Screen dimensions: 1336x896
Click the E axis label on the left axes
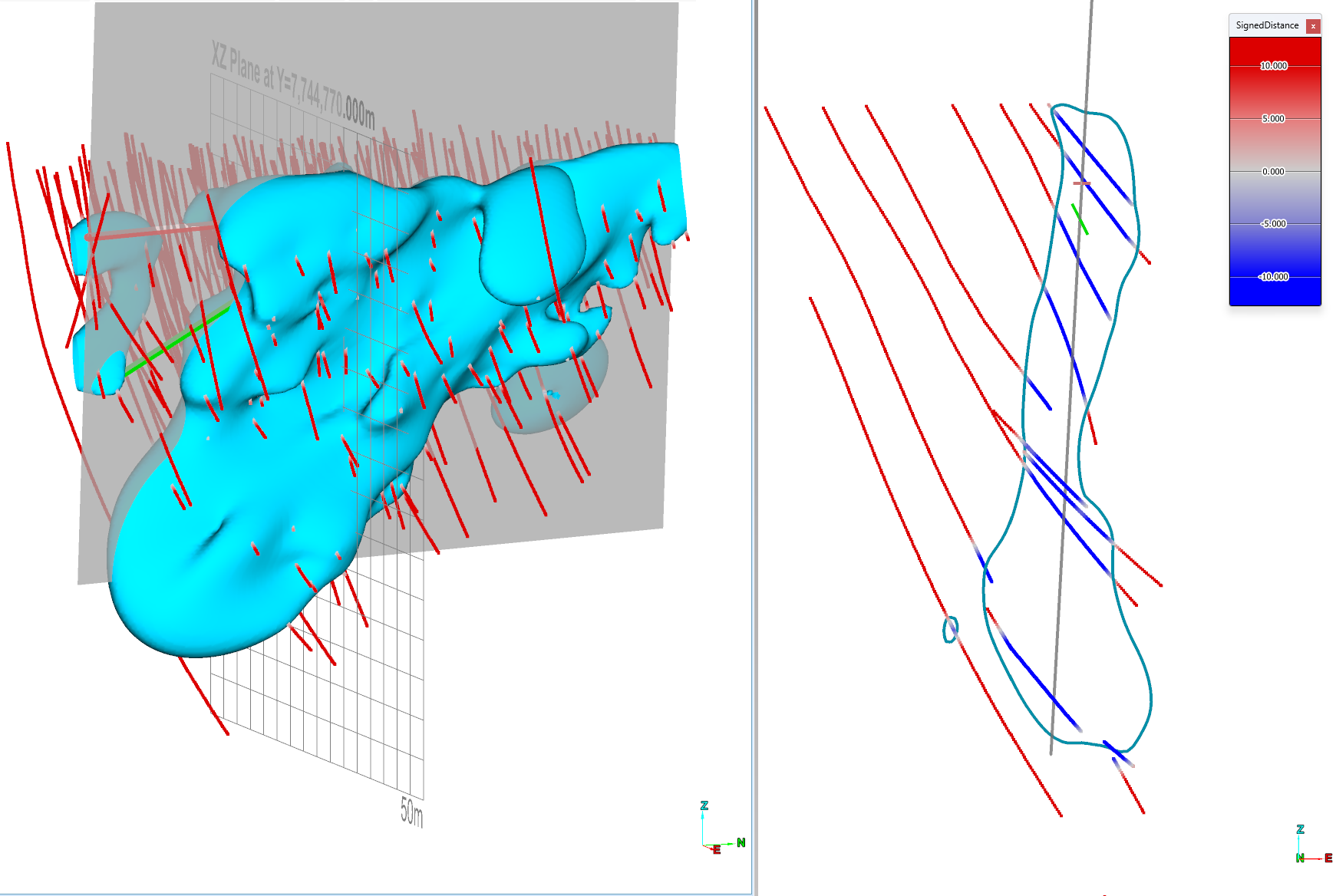coord(717,849)
